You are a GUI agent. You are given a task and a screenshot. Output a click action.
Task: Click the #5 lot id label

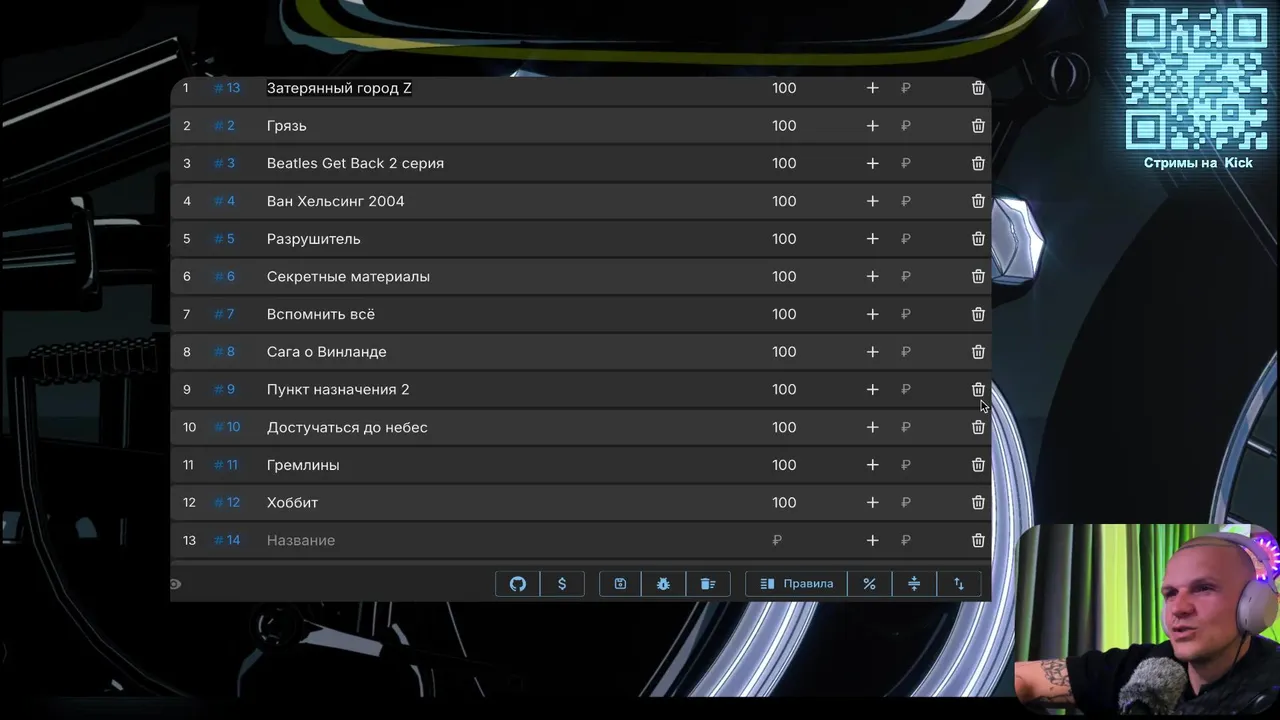(x=224, y=239)
